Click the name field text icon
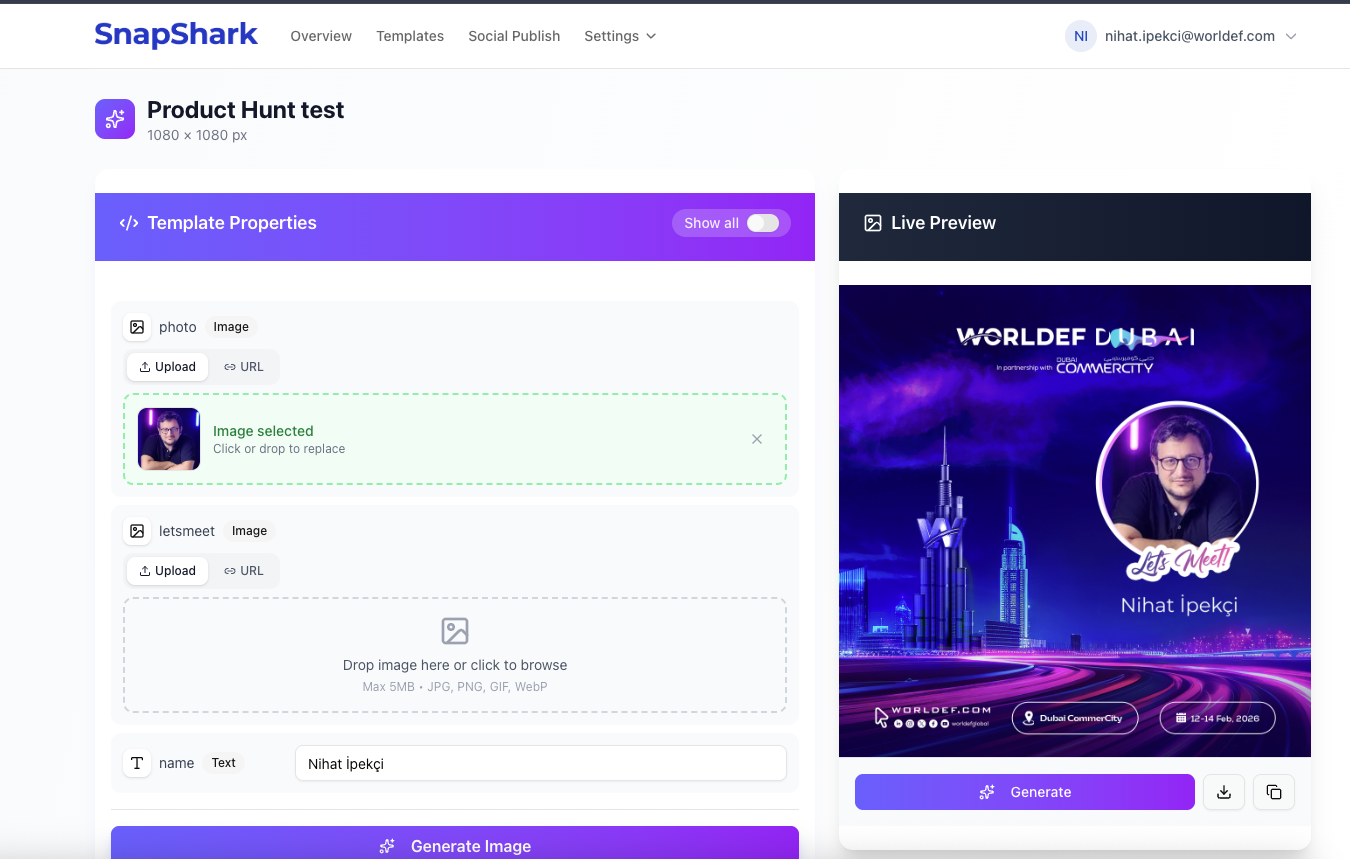The height and width of the screenshot is (859, 1350). click(x=137, y=763)
